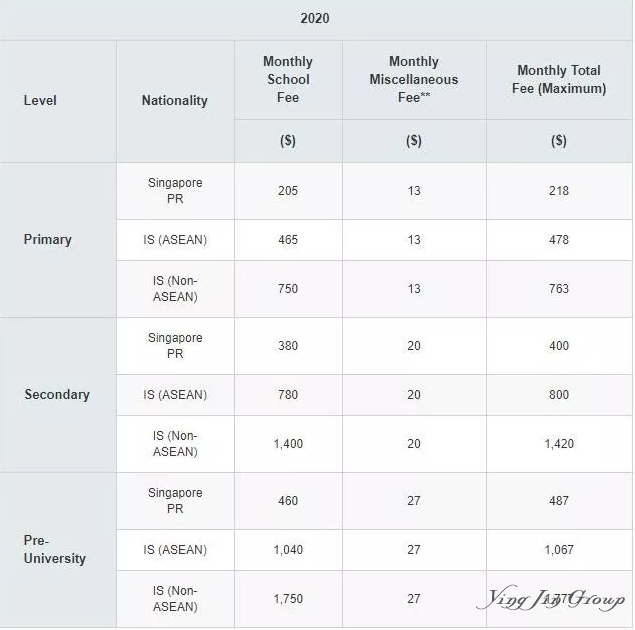Click Monthly Total Fee (Maximum) header
The height and width of the screenshot is (630, 635).
pyautogui.click(x=559, y=79)
